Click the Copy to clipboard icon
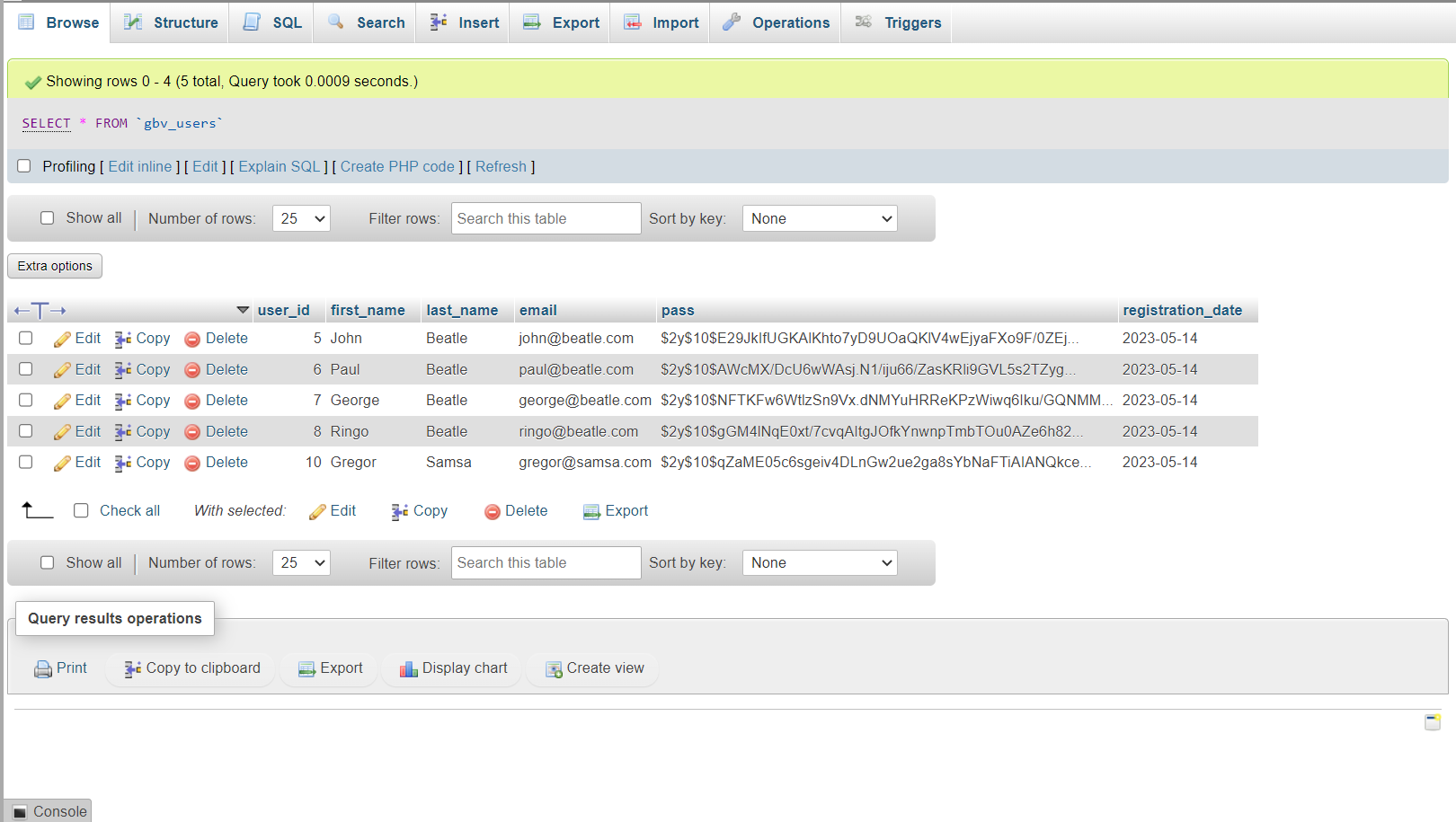This screenshot has height=822, width=1456. click(x=133, y=669)
